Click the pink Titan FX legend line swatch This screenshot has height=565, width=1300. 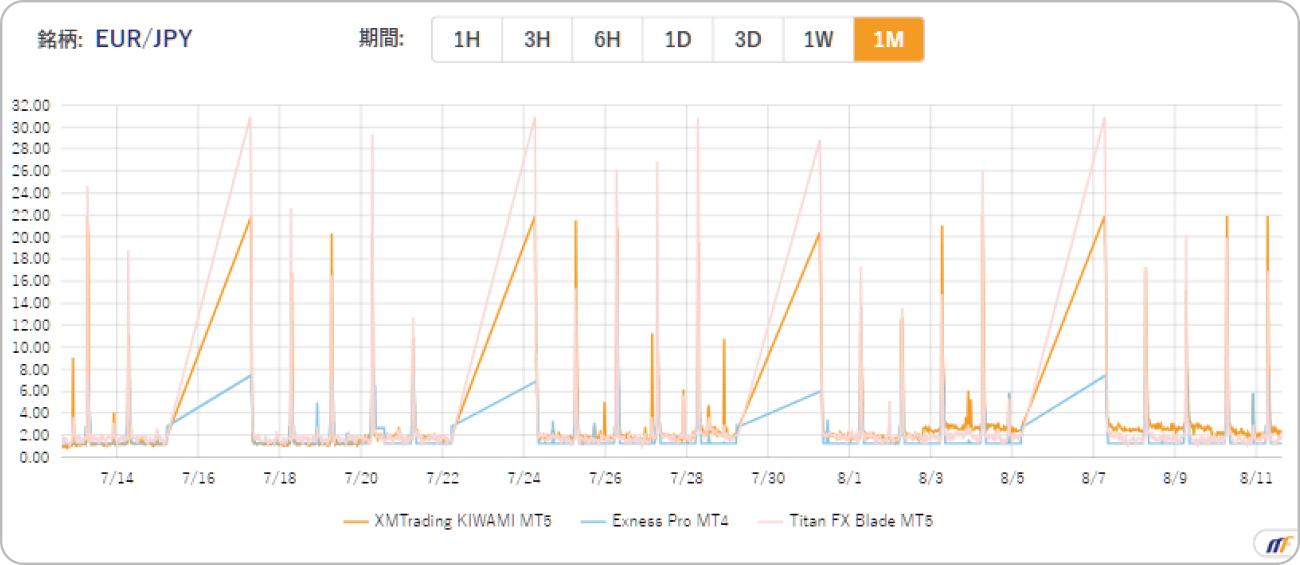771,521
